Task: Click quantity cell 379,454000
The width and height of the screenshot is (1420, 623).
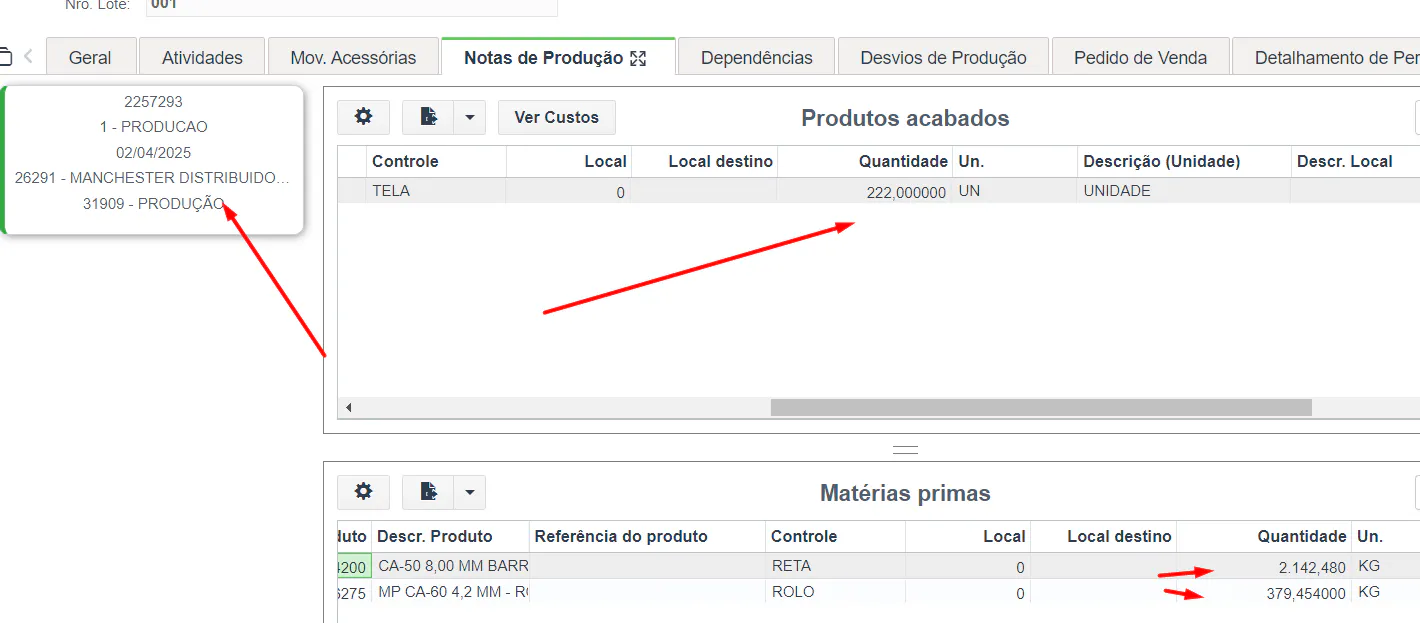Action: click(1264, 593)
